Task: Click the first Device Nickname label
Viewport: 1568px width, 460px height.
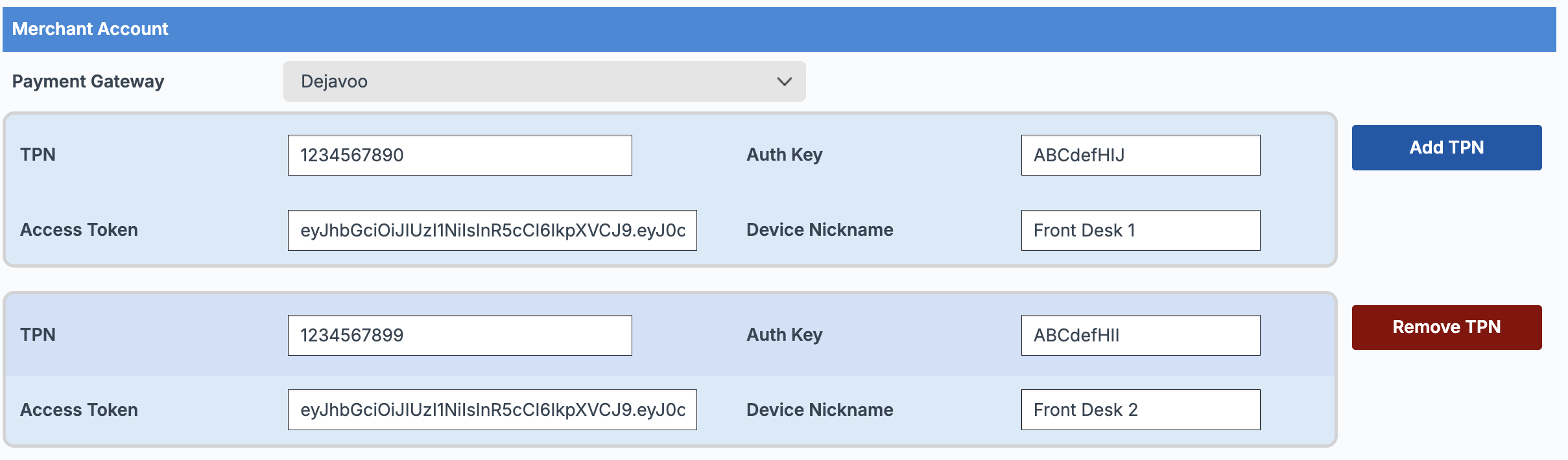Action: click(820, 230)
